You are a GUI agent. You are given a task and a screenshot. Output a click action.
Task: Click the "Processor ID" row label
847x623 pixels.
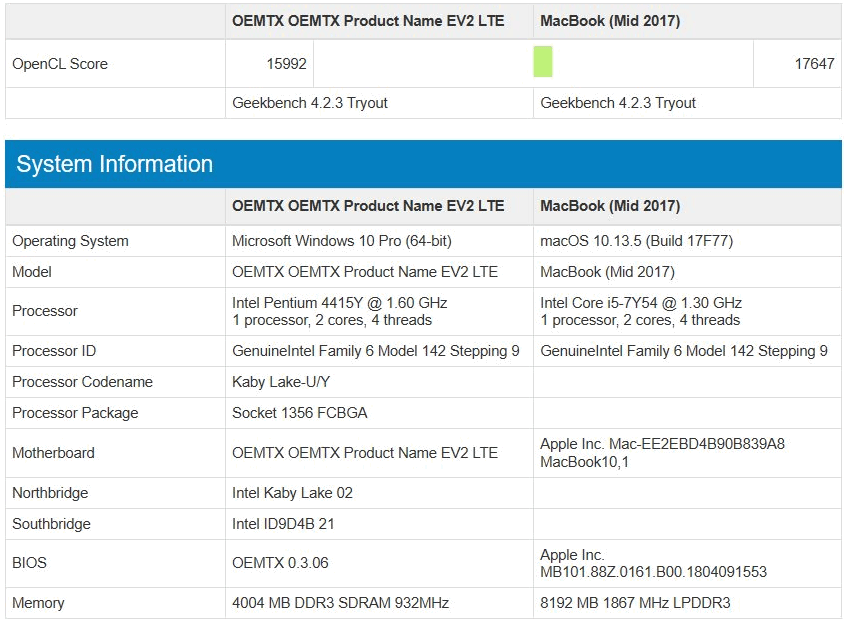pyautogui.click(x=54, y=351)
